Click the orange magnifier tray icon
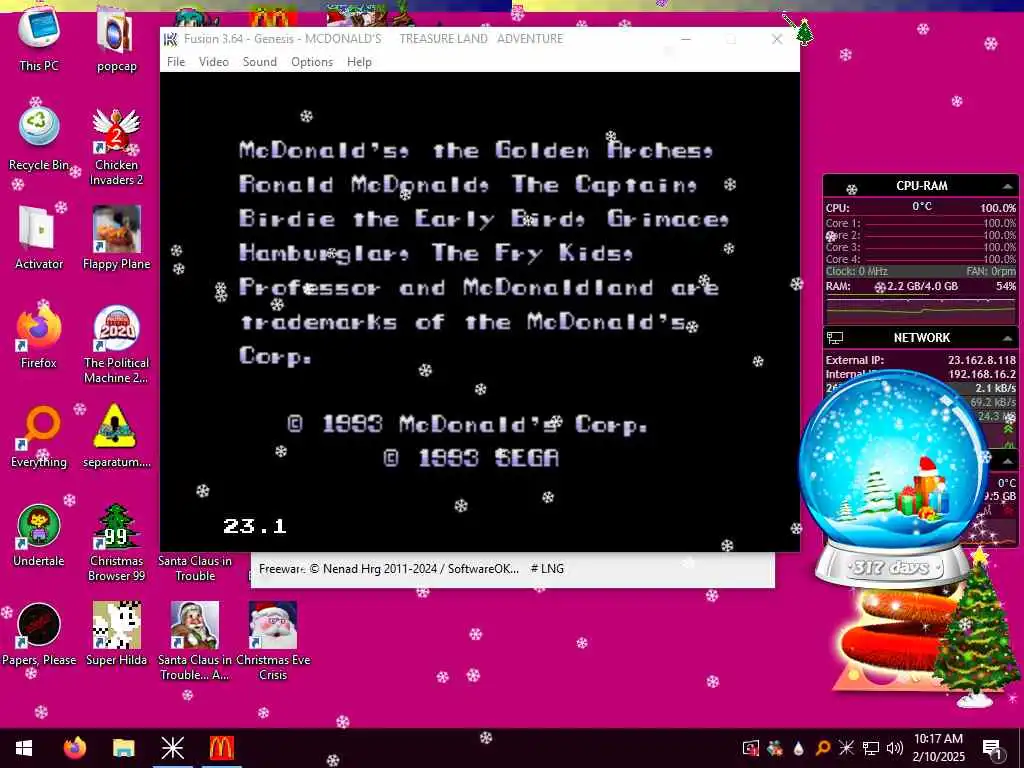Screen dimensions: 1024x768 (823, 748)
